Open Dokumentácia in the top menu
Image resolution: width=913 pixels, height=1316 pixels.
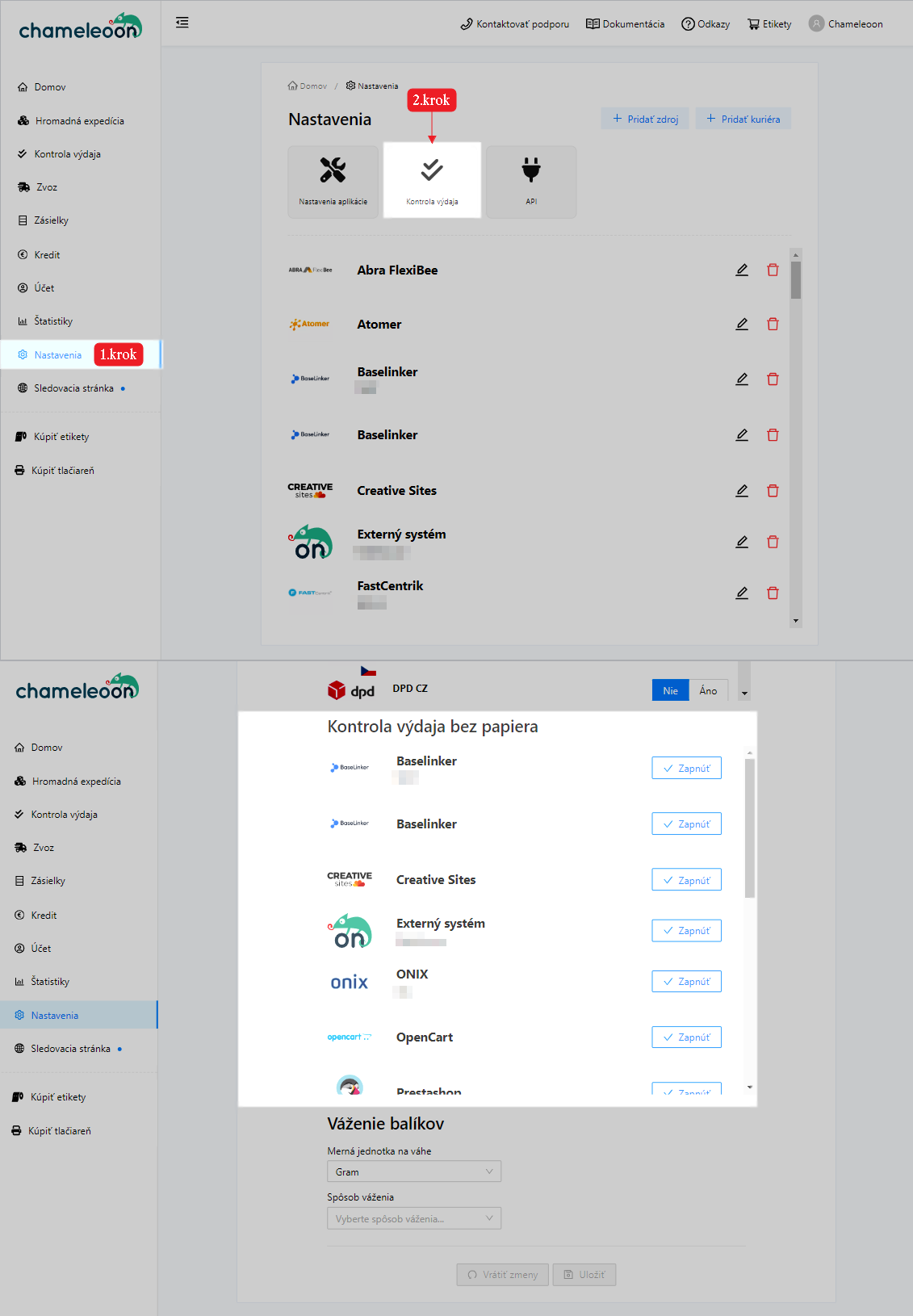[x=625, y=24]
